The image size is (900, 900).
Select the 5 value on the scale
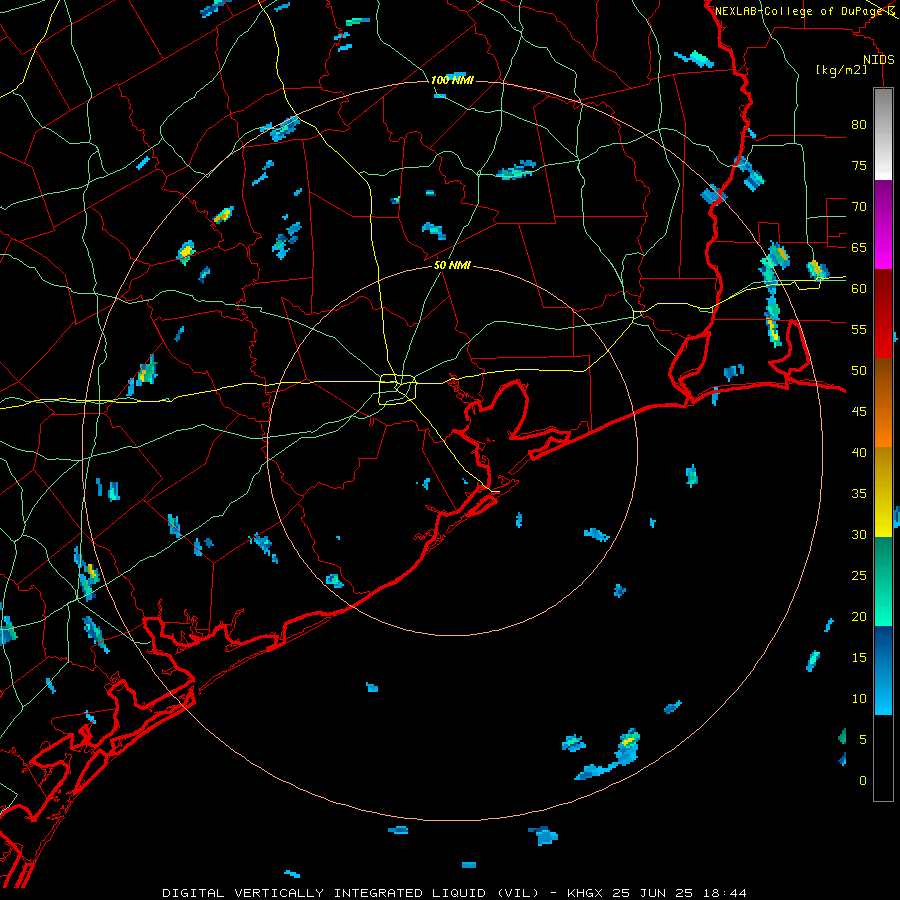[863, 739]
